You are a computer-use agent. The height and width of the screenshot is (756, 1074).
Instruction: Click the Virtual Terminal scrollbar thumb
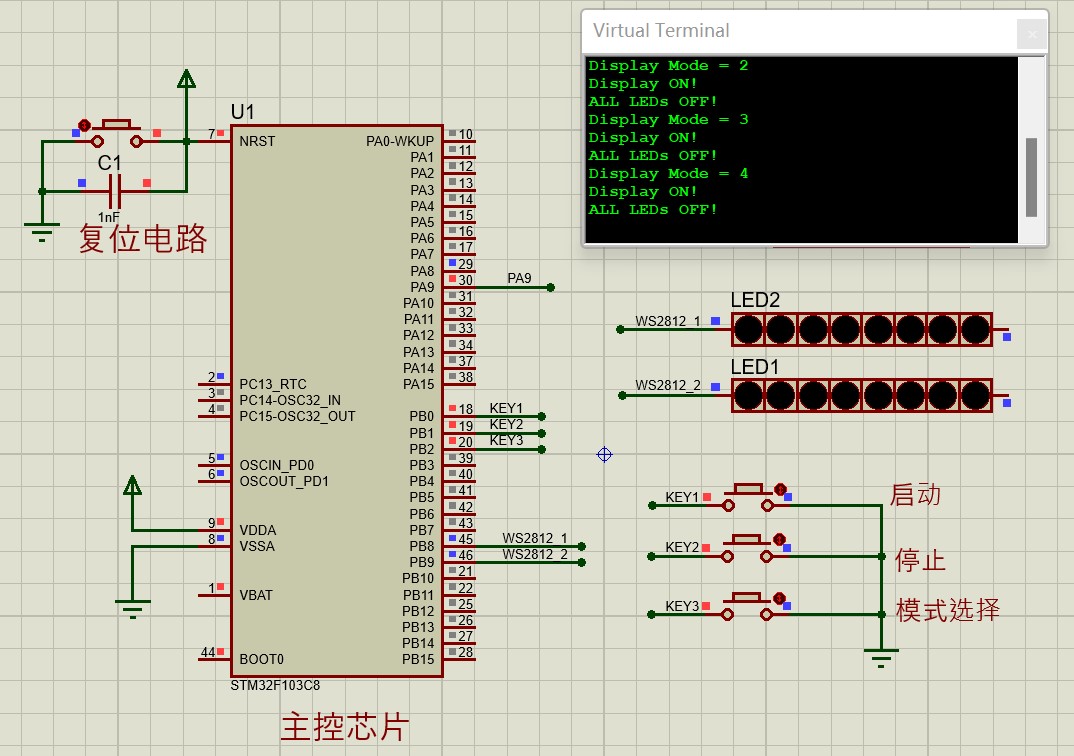click(x=1032, y=176)
